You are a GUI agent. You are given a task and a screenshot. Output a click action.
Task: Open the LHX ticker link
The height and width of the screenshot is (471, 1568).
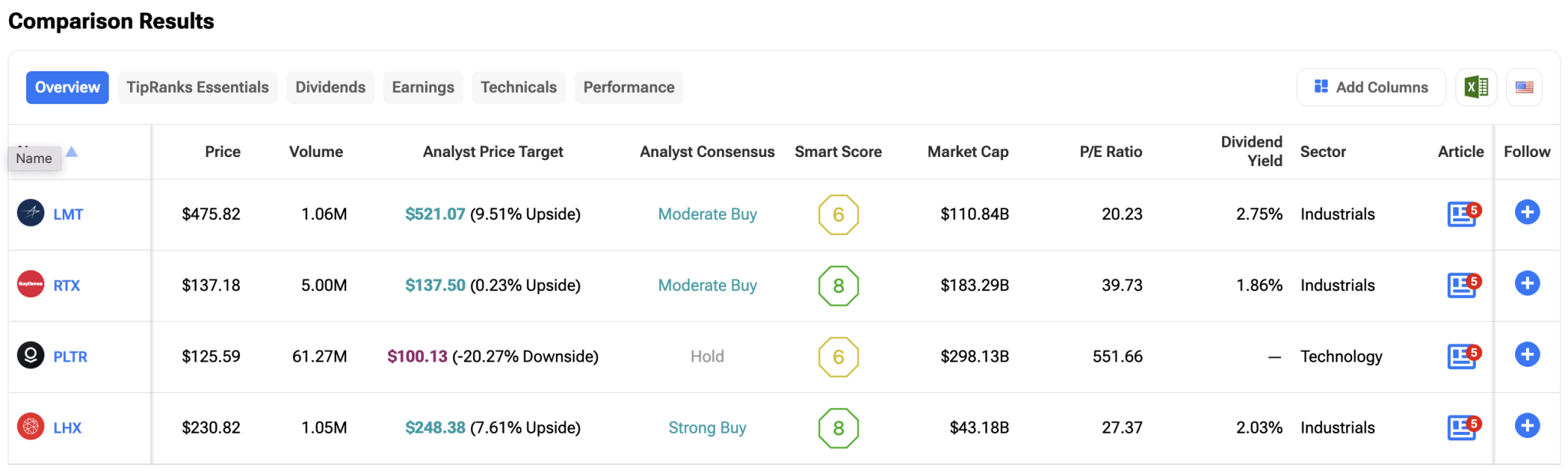coord(67,428)
